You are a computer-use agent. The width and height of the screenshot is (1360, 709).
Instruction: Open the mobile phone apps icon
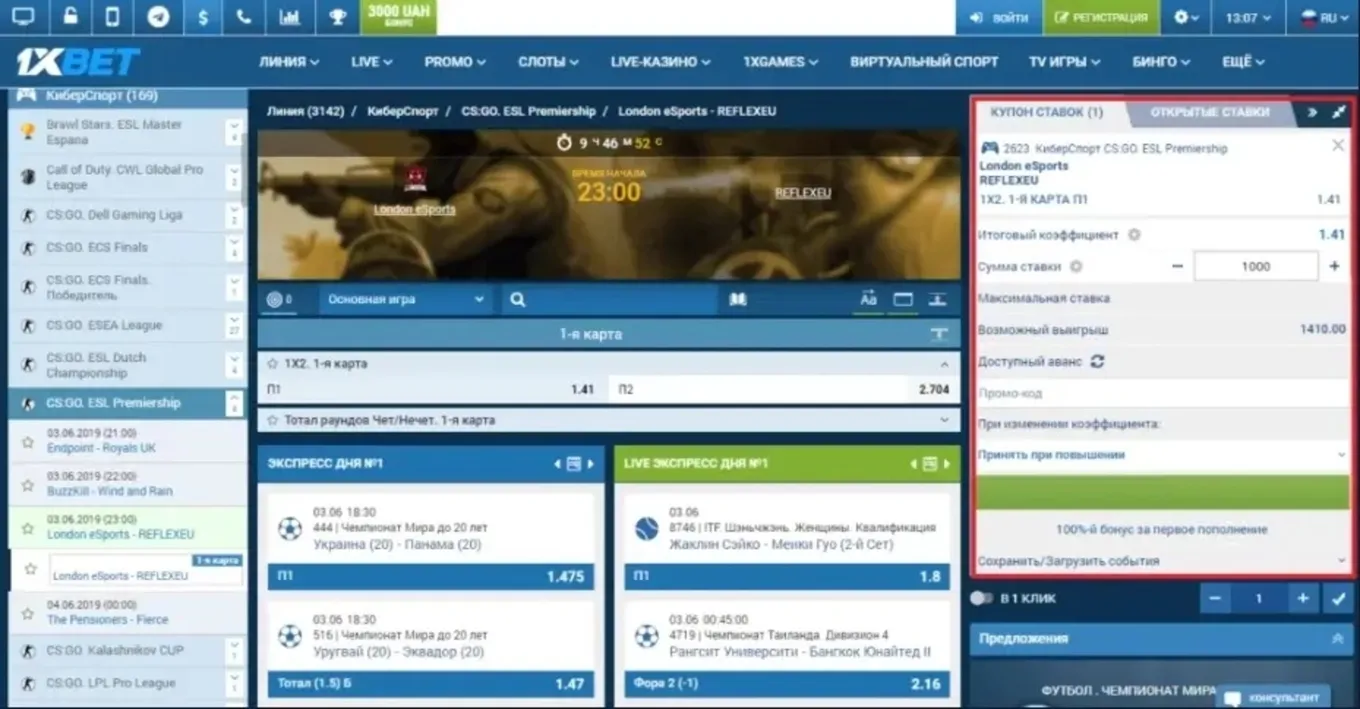click(113, 17)
